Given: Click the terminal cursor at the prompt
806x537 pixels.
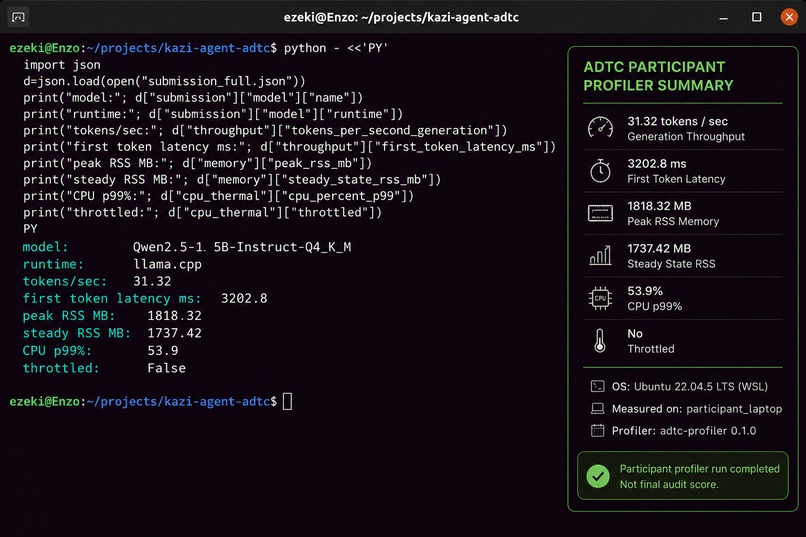Looking at the screenshot, I should pyautogui.click(x=287, y=401).
